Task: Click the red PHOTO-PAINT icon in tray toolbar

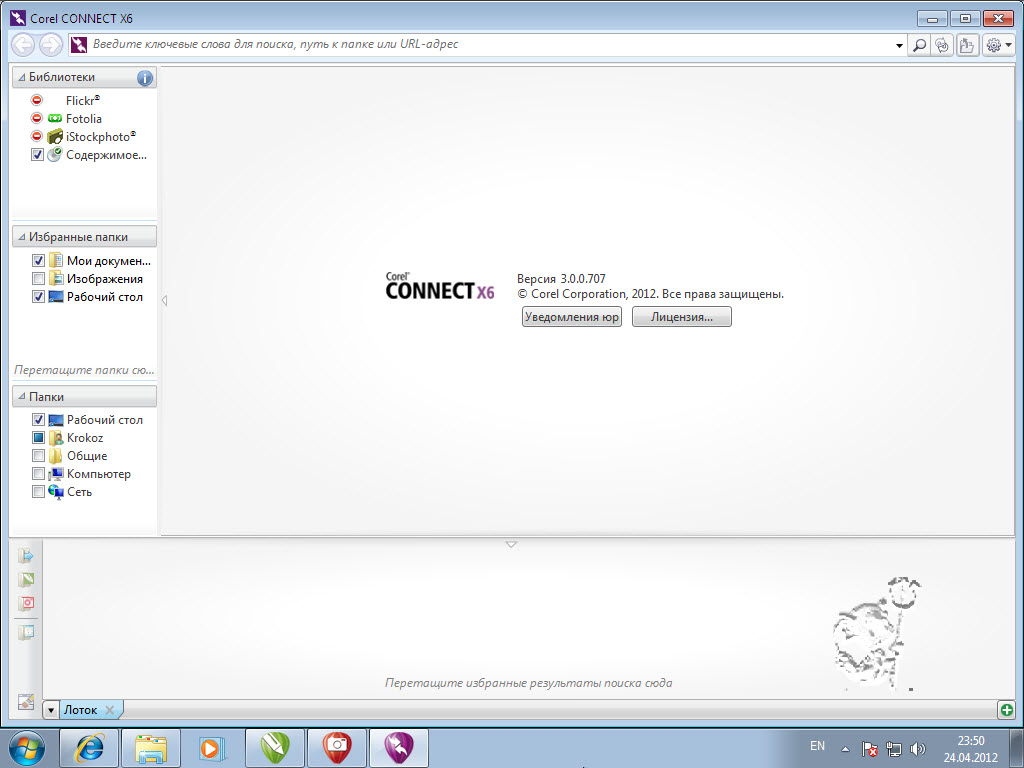Action: [27, 603]
